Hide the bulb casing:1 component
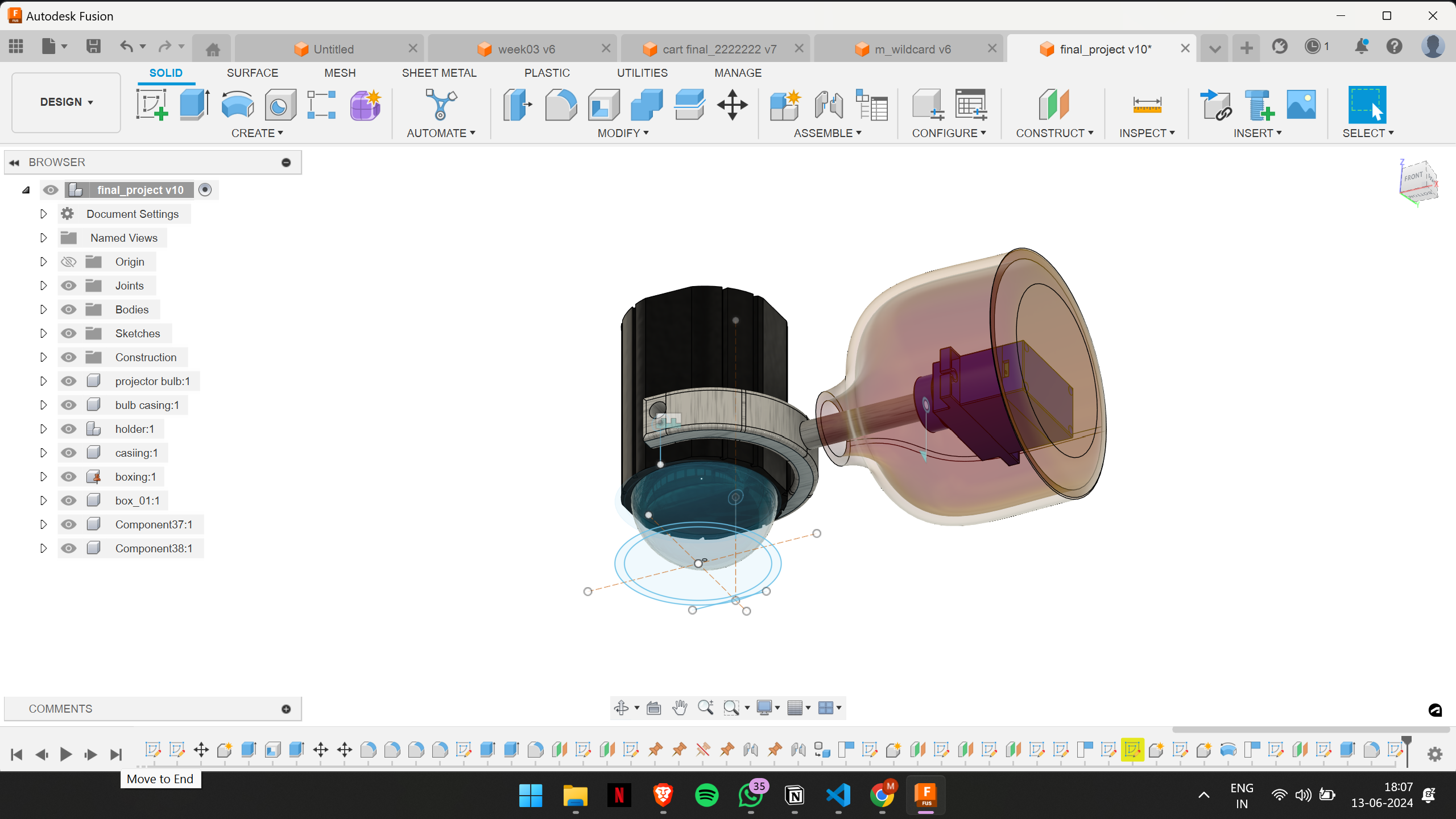The height and width of the screenshot is (819, 1456). click(x=69, y=405)
